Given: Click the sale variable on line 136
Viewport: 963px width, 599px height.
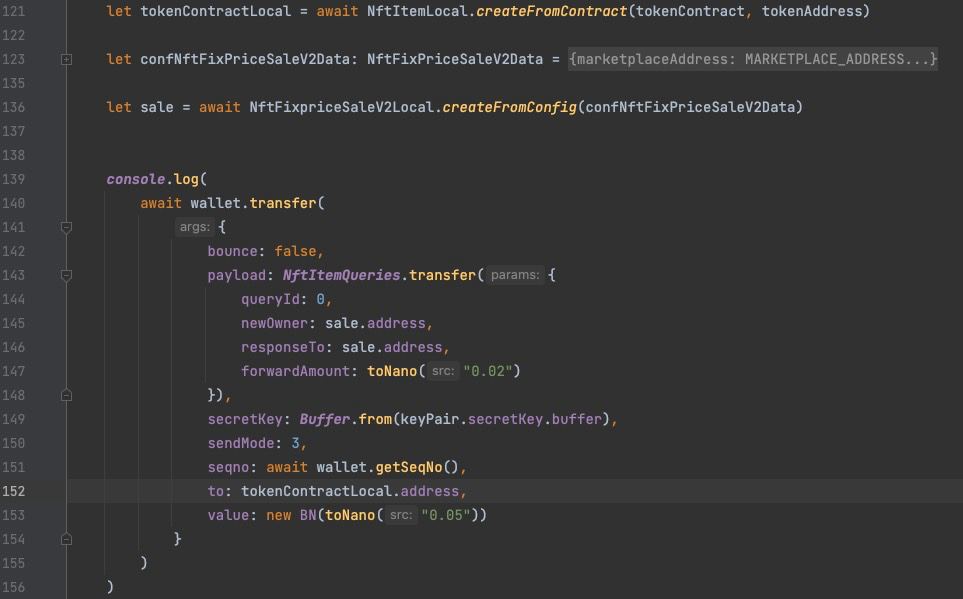Looking at the screenshot, I should (x=157, y=107).
